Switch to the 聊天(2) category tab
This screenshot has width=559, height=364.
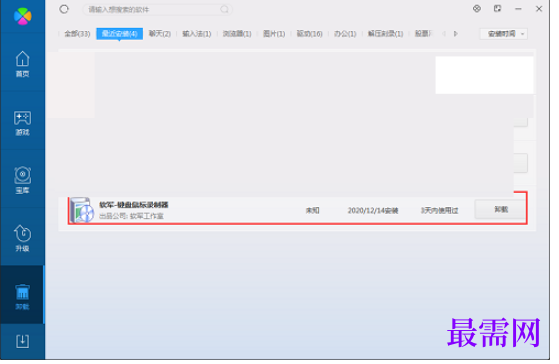click(159, 34)
